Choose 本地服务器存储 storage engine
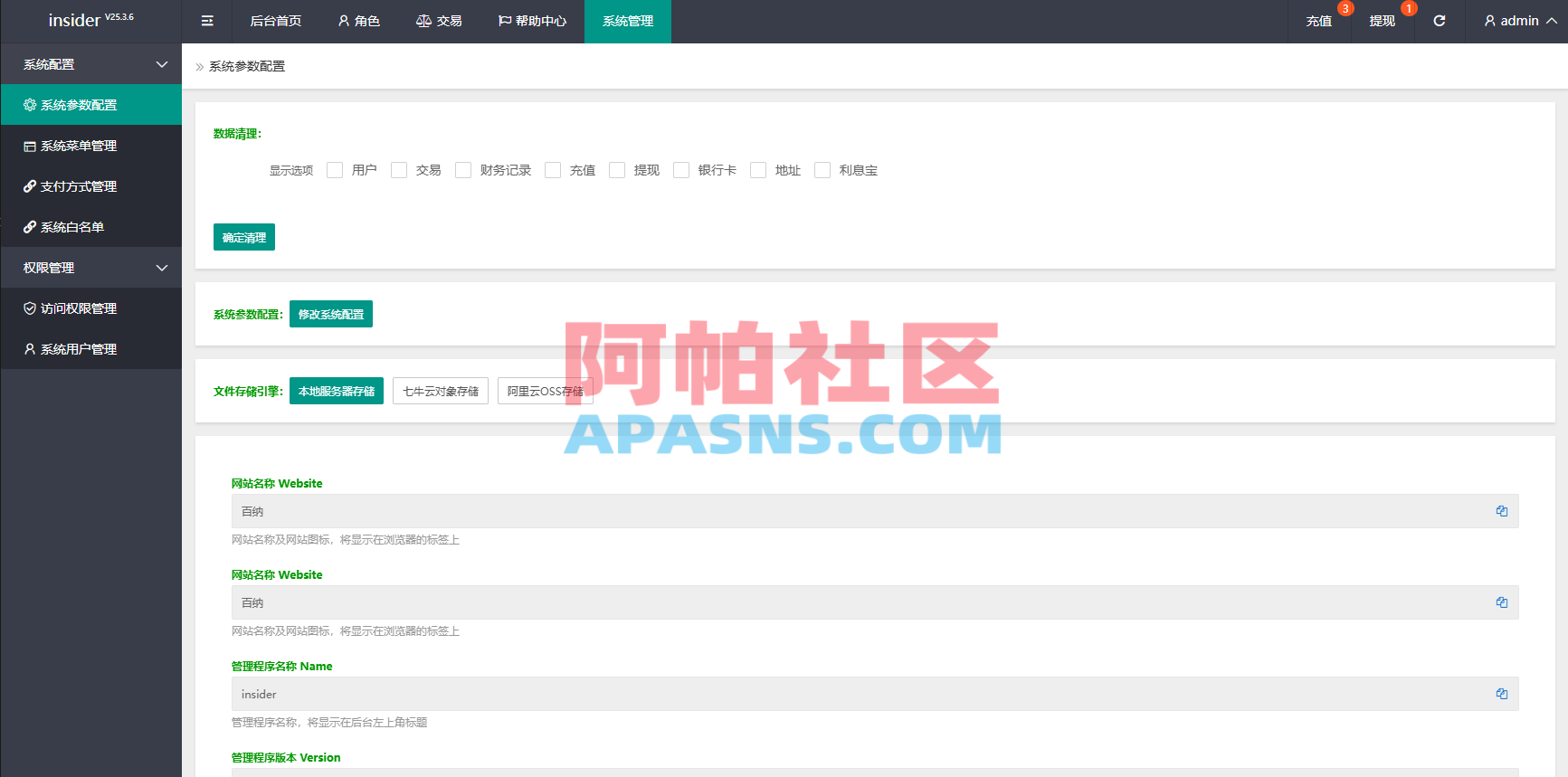This screenshot has height=777, width=1568. (337, 391)
